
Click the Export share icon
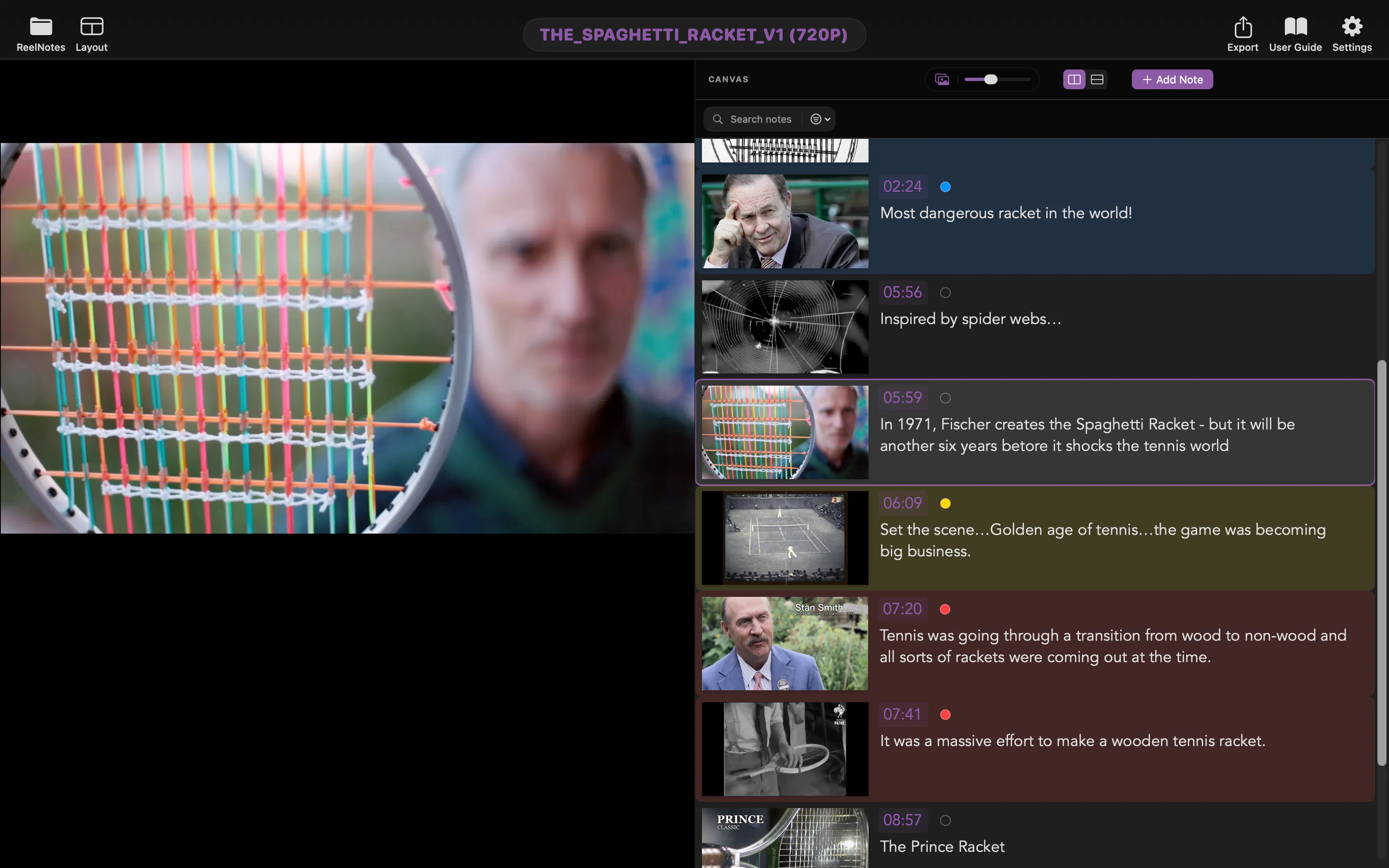pos(1243,26)
